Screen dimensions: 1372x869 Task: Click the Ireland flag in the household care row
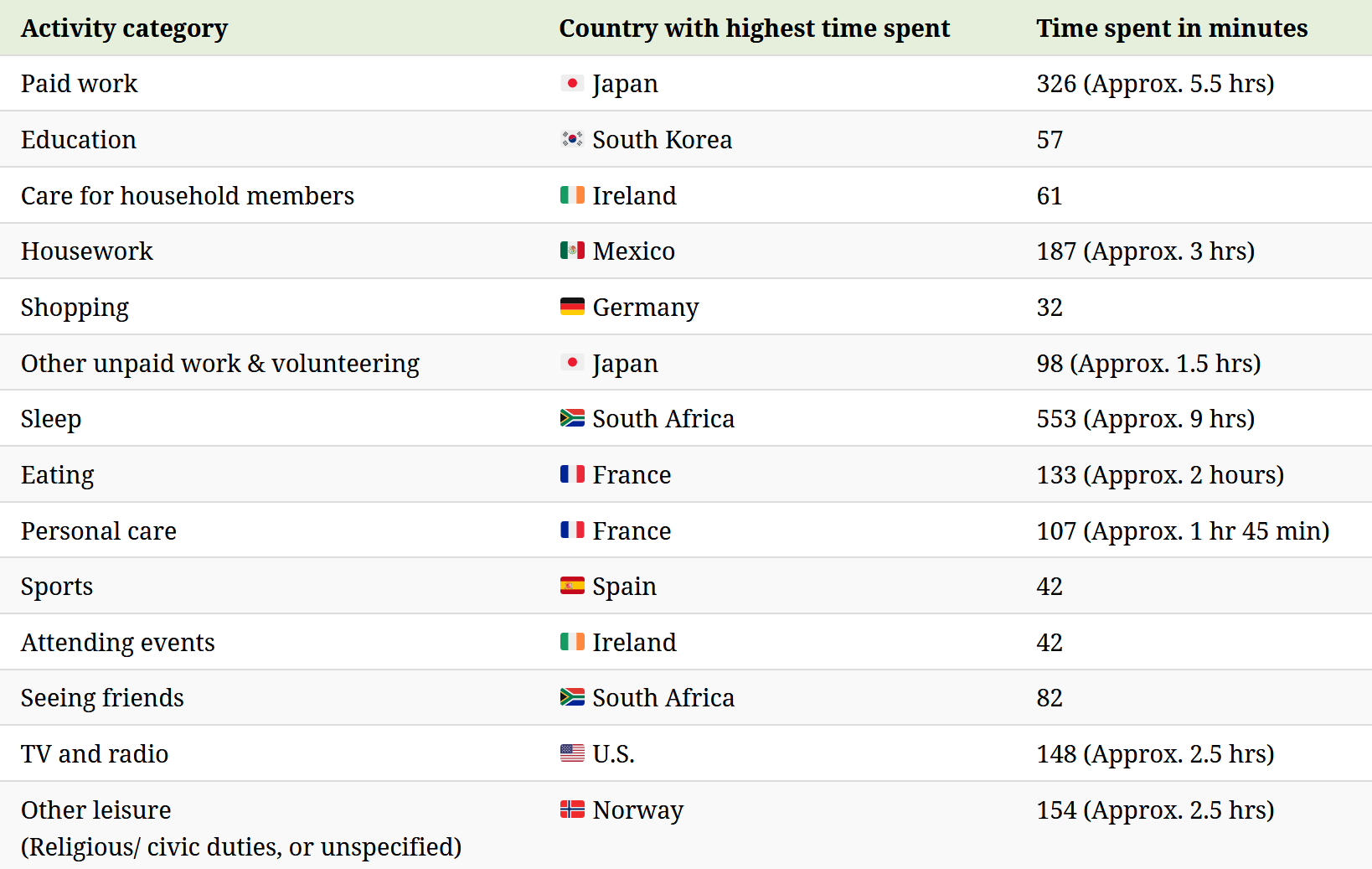[x=572, y=195]
